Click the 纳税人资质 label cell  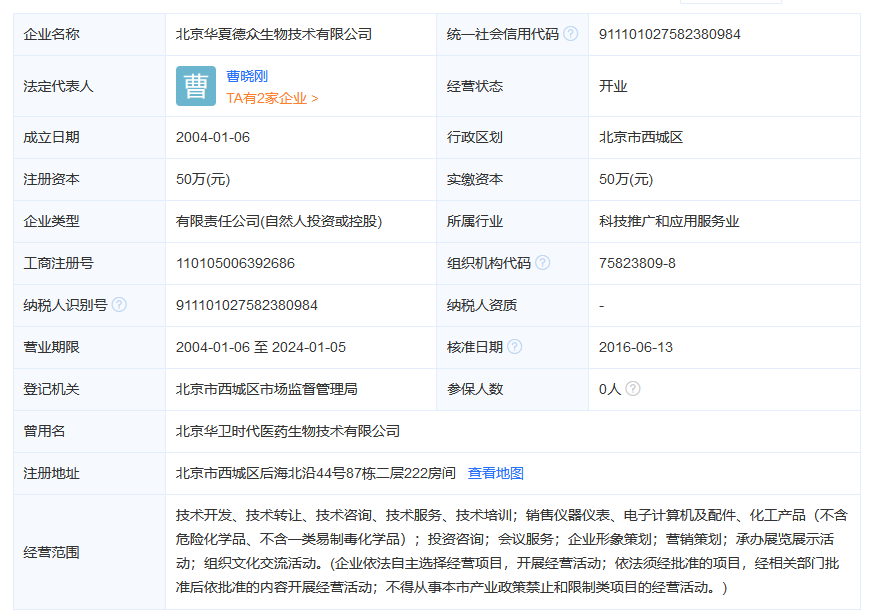click(x=512, y=305)
